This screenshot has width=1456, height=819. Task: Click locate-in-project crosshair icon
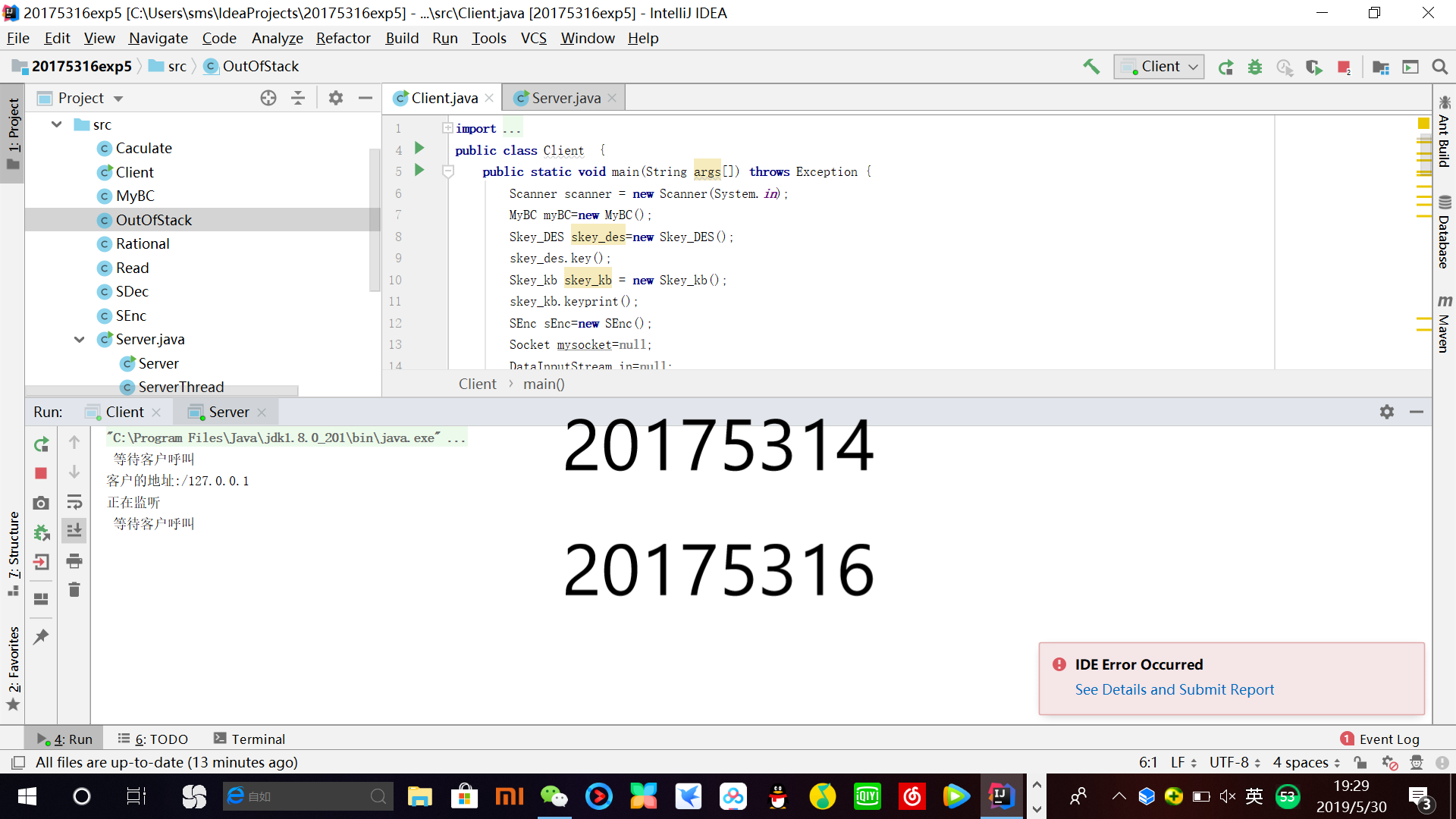coord(268,98)
